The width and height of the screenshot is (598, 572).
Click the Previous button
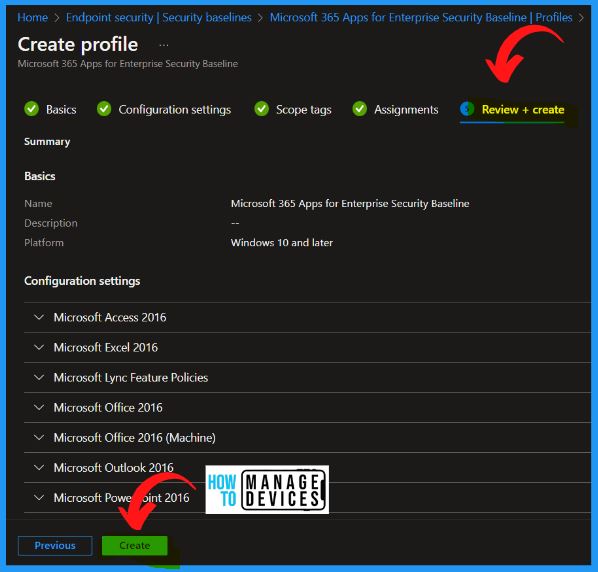click(55, 546)
